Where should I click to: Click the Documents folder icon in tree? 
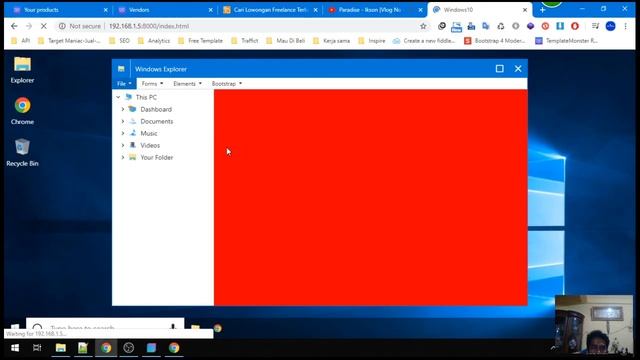tap(133, 121)
